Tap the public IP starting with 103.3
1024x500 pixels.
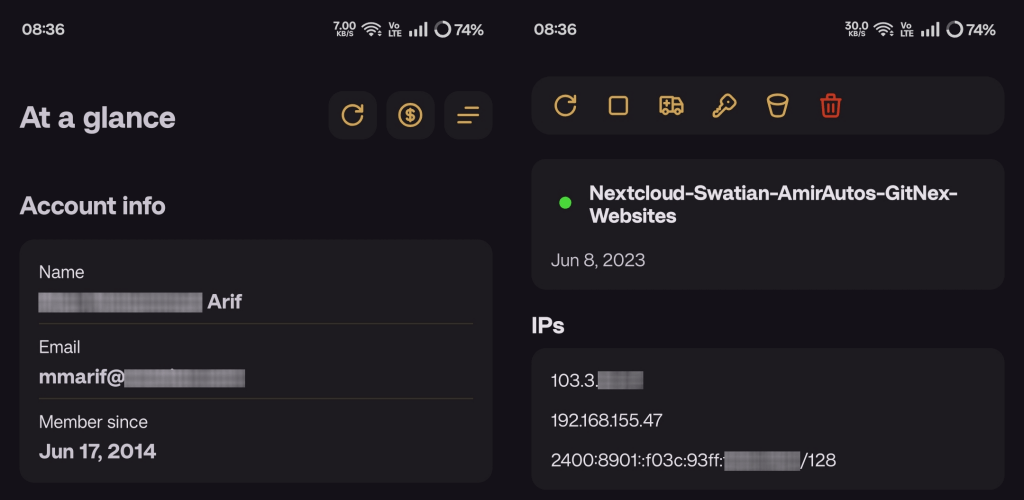coord(596,380)
